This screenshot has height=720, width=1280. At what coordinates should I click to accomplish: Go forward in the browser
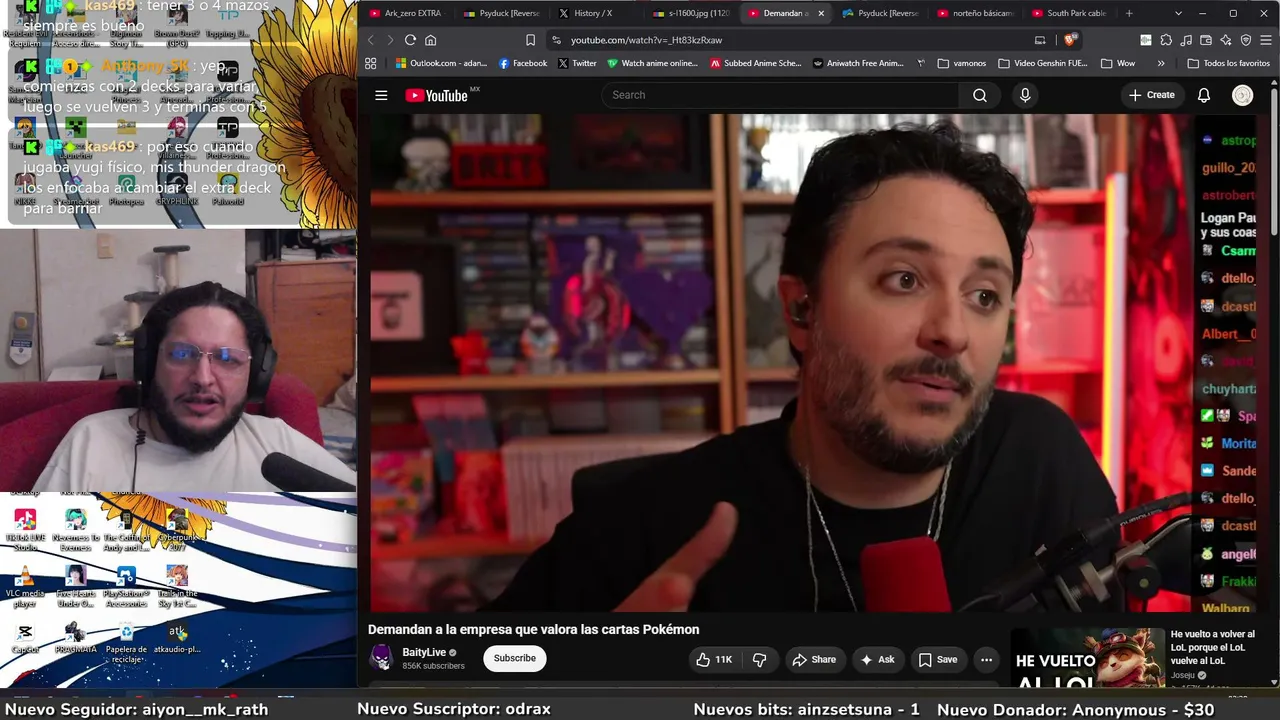coord(390,40)
